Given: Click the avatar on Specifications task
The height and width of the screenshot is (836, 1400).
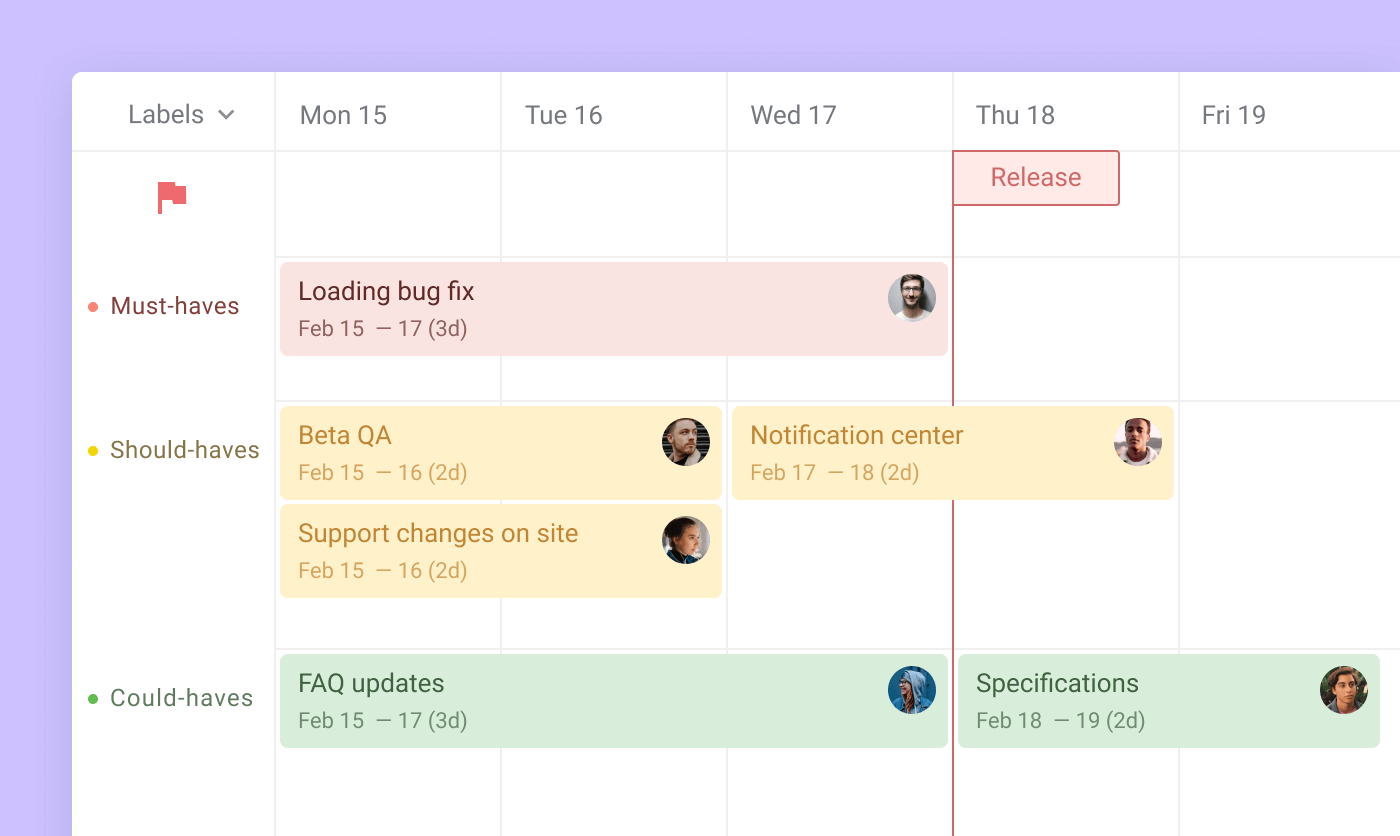Looking at the screenshot, I should click(x=1343, y=690).
